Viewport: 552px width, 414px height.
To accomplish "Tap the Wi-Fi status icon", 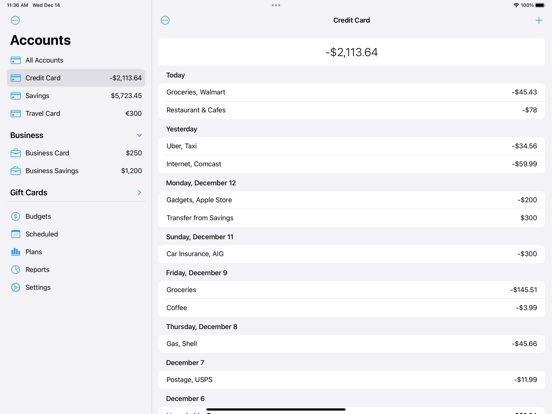I will coord(516,5).
